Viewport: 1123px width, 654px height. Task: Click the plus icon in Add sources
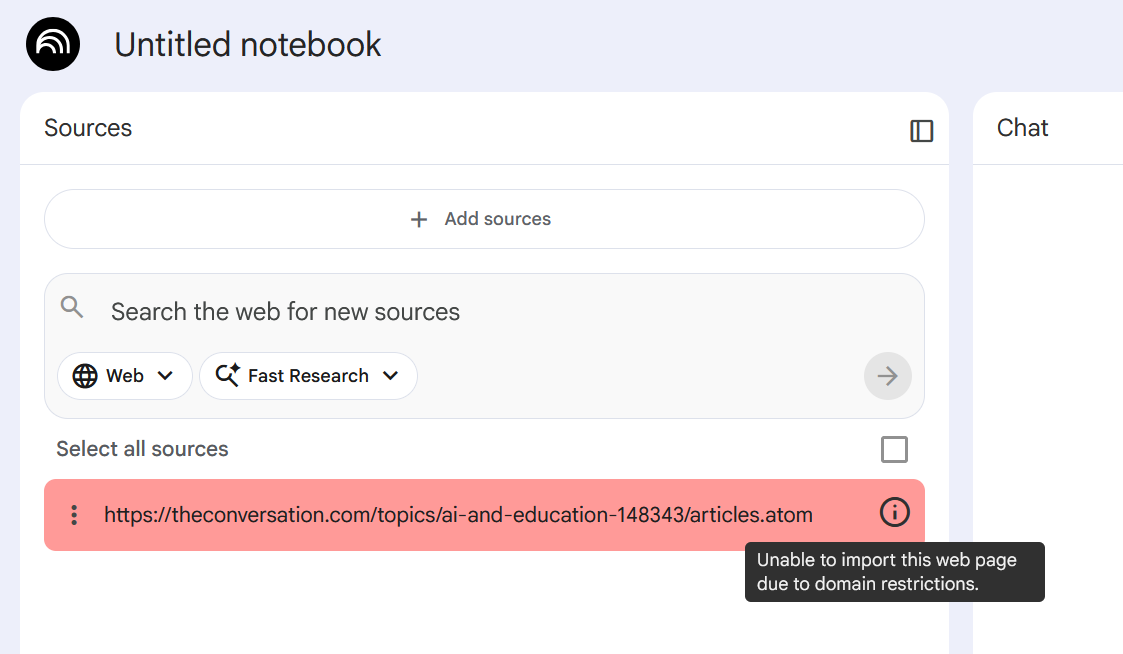click(x=418, y=219)
